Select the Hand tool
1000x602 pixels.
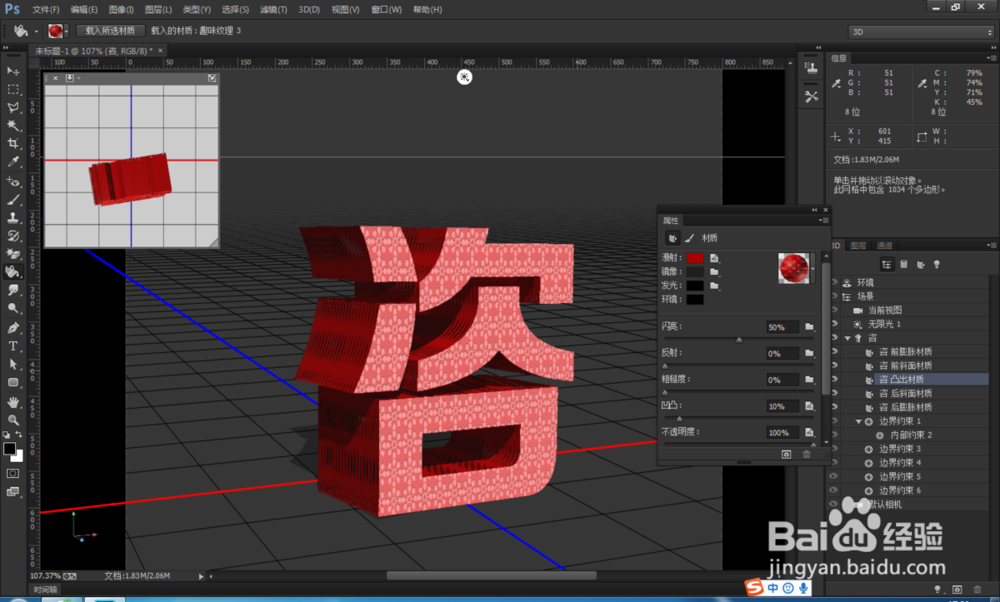(x=14, y=401)
